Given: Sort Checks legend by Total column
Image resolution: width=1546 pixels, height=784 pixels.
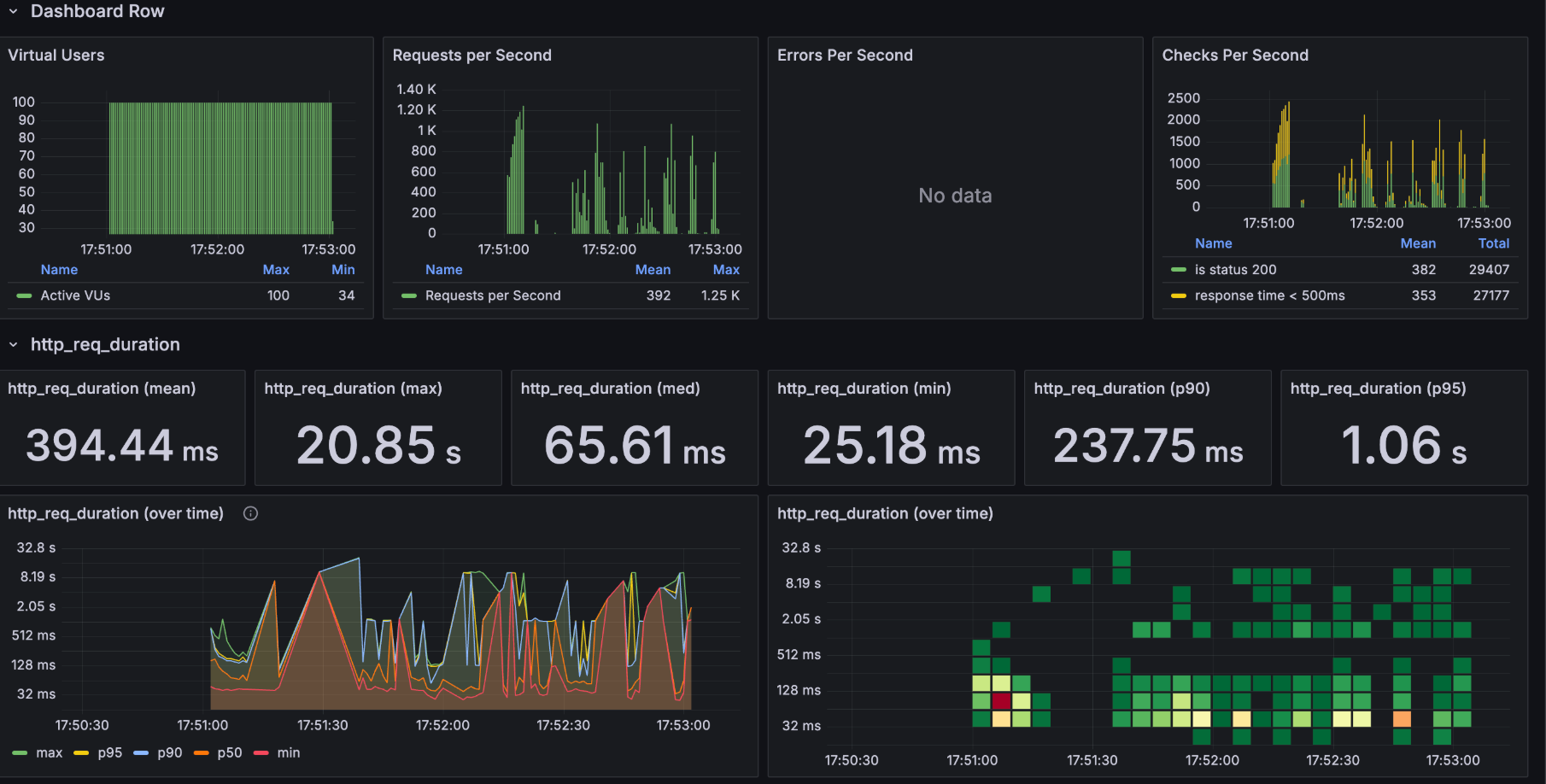Looking at the screenshot, I should (x=1494, y=243).
